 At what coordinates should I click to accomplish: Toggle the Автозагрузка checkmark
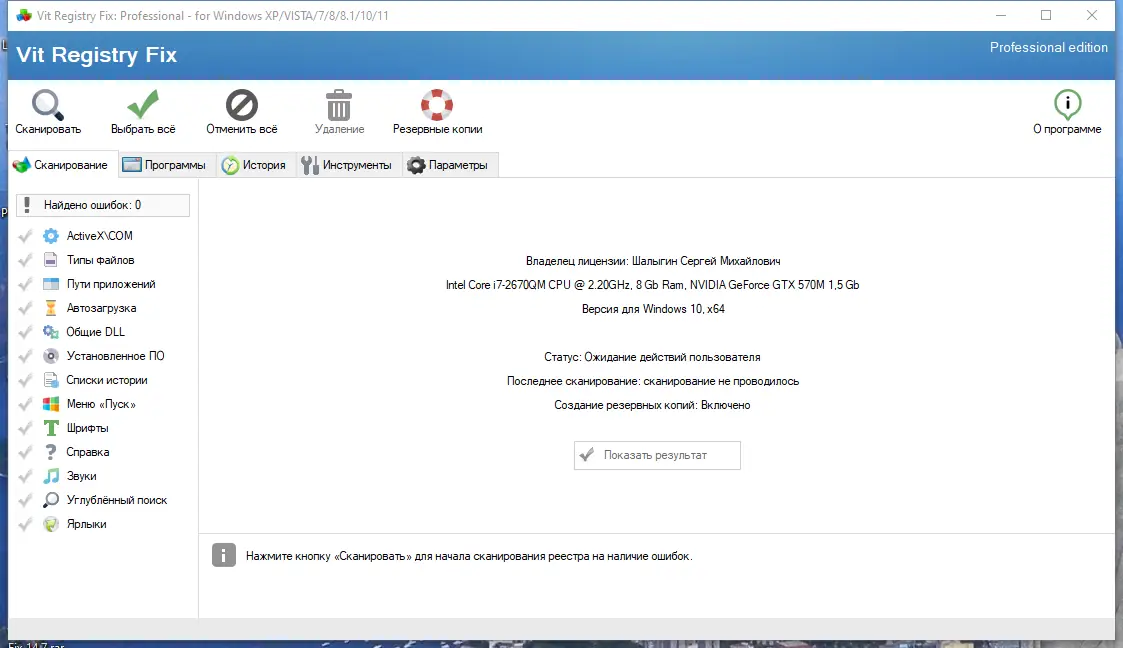click(25, 308)
